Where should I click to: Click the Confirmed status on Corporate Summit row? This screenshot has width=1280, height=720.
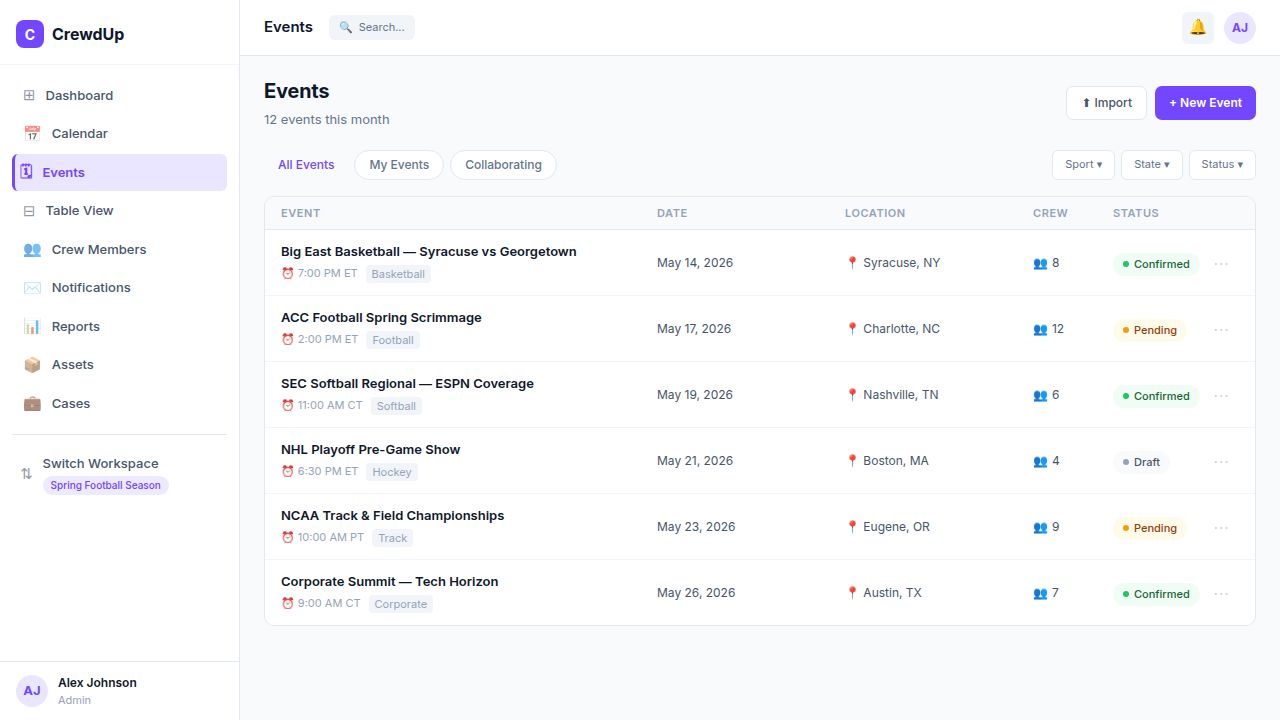[x=1156, y=594]
